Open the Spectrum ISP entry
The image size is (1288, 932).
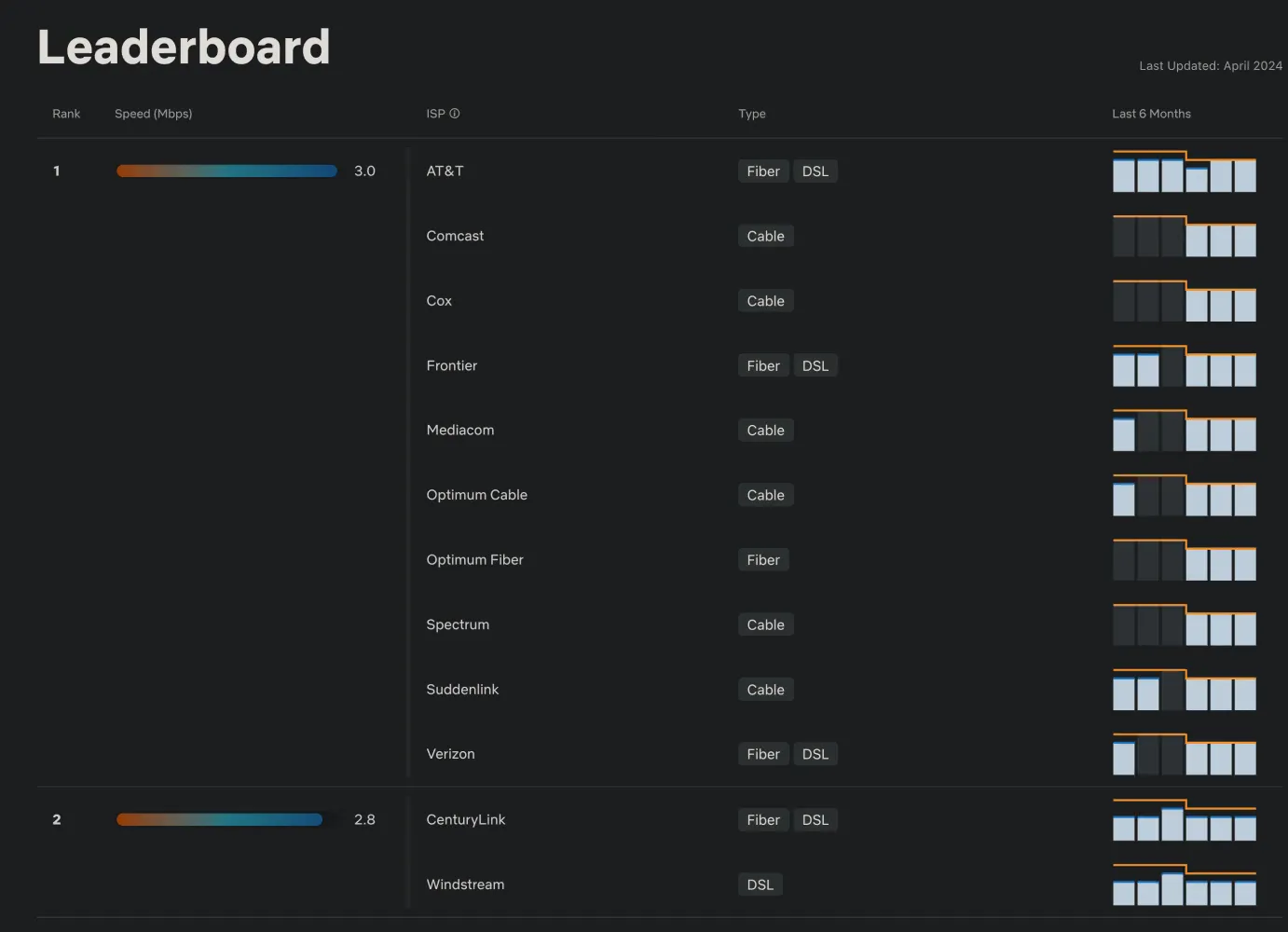[x=458, y=624]
